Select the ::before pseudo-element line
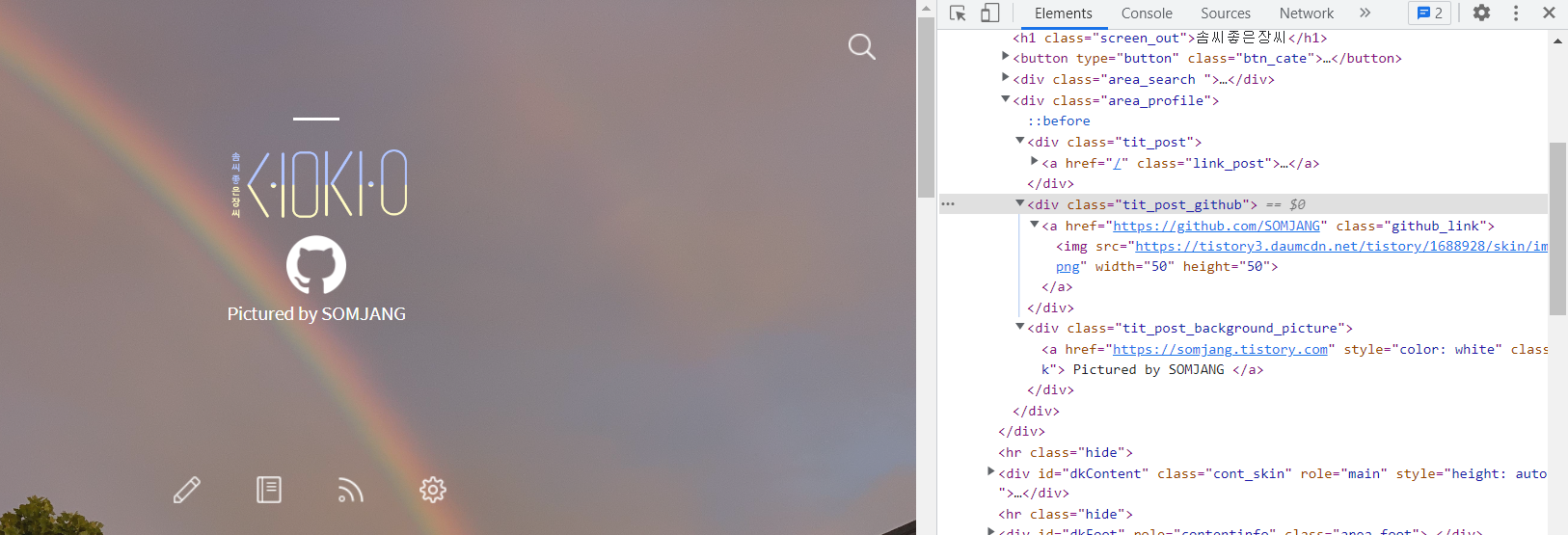Screen dimensions: 1568x535 click(1059, 120)
